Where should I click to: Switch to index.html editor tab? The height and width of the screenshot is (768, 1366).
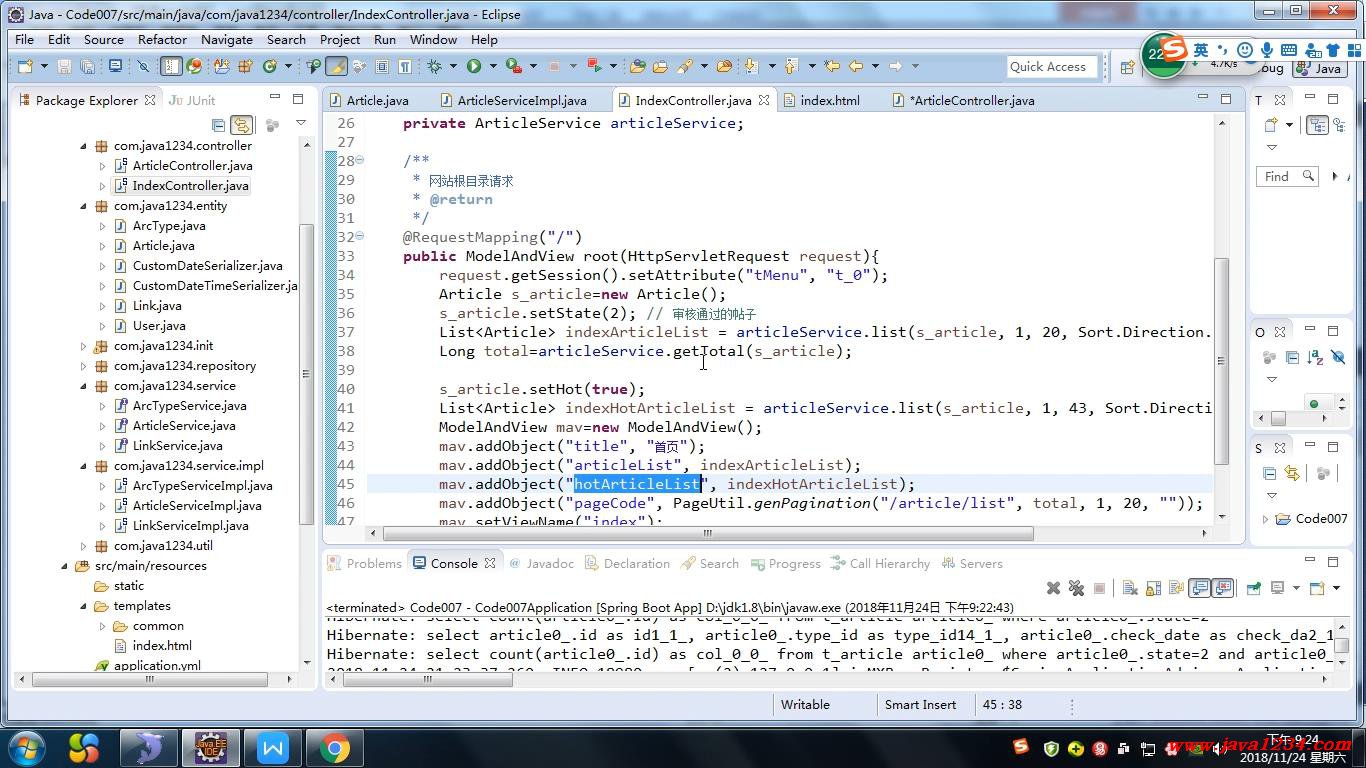pyautogui.click(x=829, y=100)
